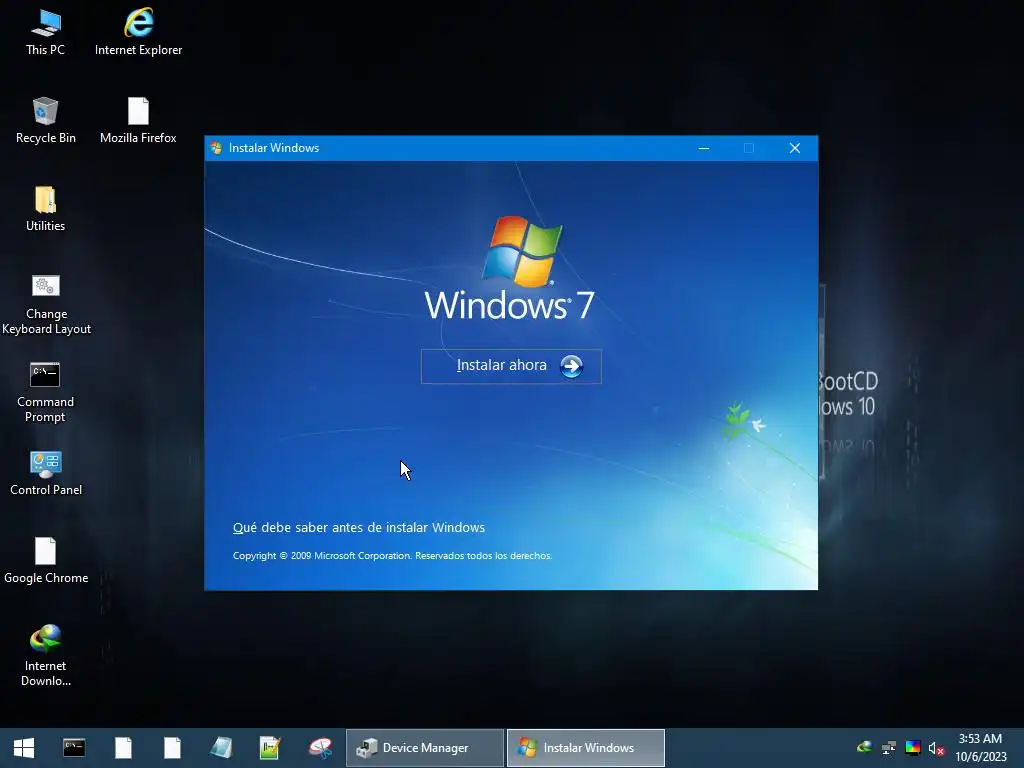Click second blank file icon in taskbar
Viewport: 1024px width, 768px height.
(172, 748)
